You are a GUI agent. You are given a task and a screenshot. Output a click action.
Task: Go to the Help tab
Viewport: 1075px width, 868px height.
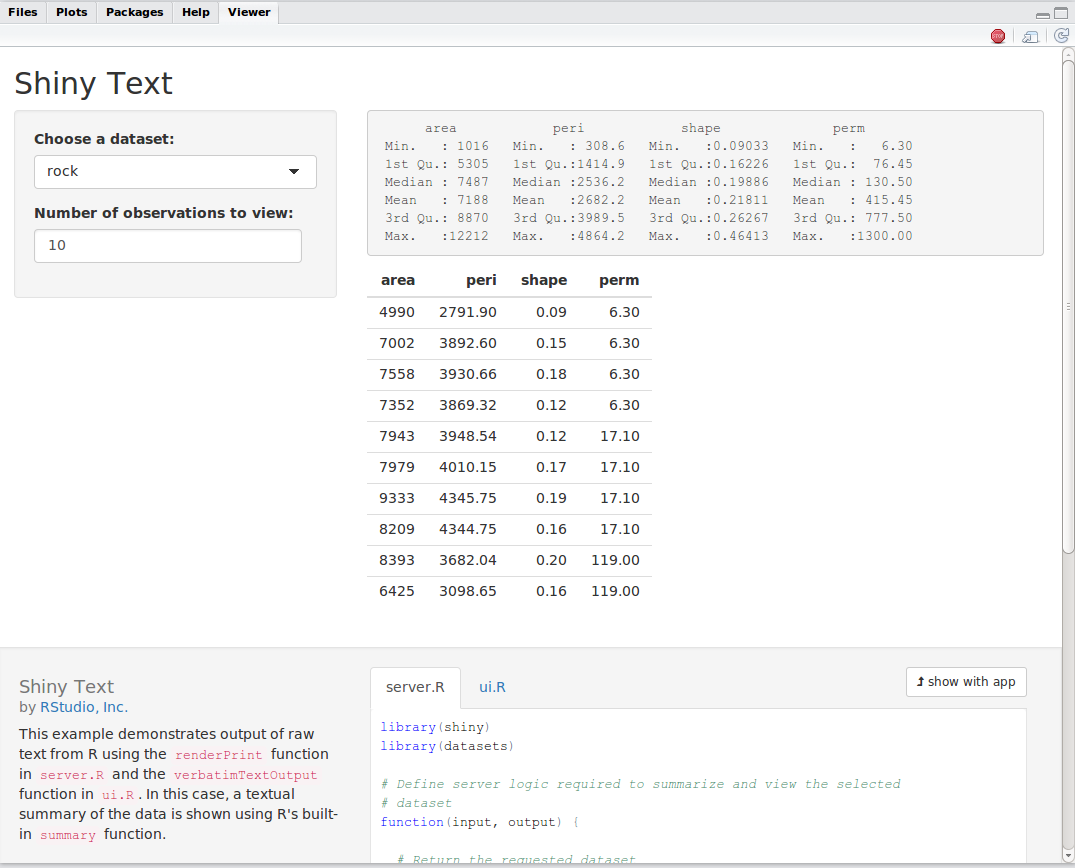point(196,12)
